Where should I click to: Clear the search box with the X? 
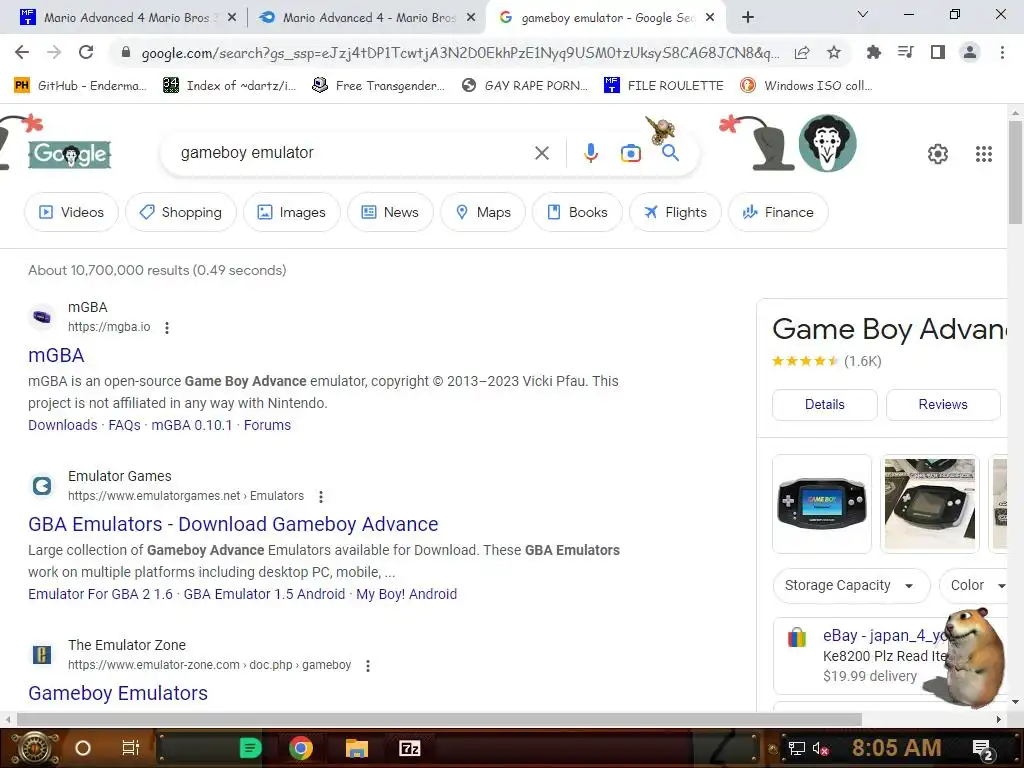[x=541, y=153]
